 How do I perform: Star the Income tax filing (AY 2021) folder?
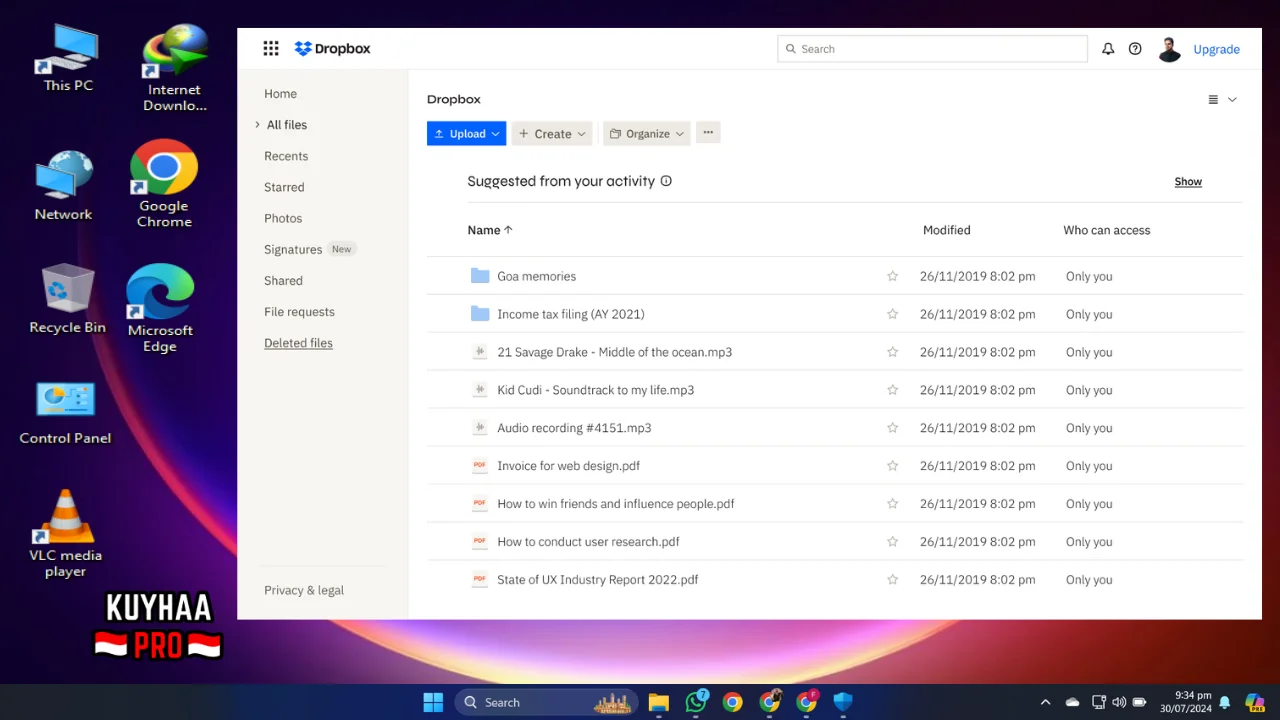tap(893, 314)
